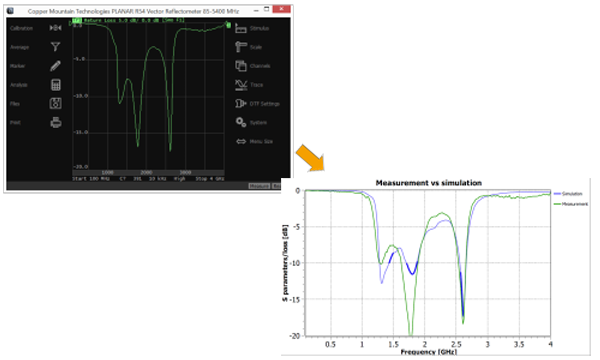
Task: Close the reflectometer window
Action: 282,9
